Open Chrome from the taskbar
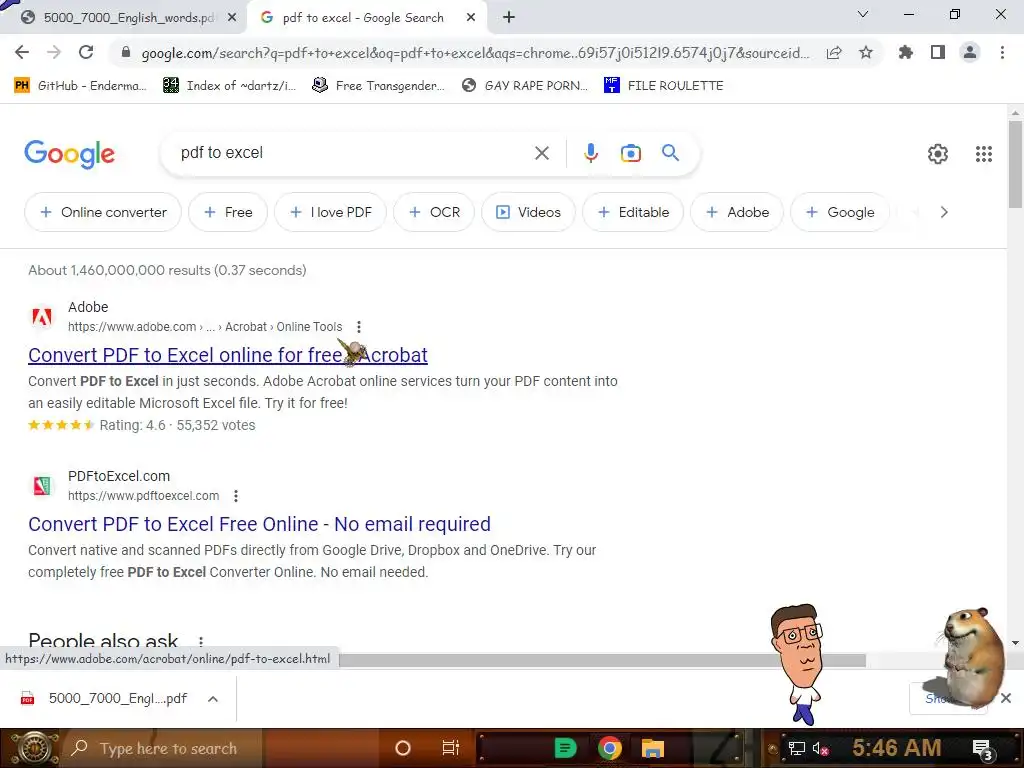Viewport: 1024px width, 768px height. coord(609,748)
